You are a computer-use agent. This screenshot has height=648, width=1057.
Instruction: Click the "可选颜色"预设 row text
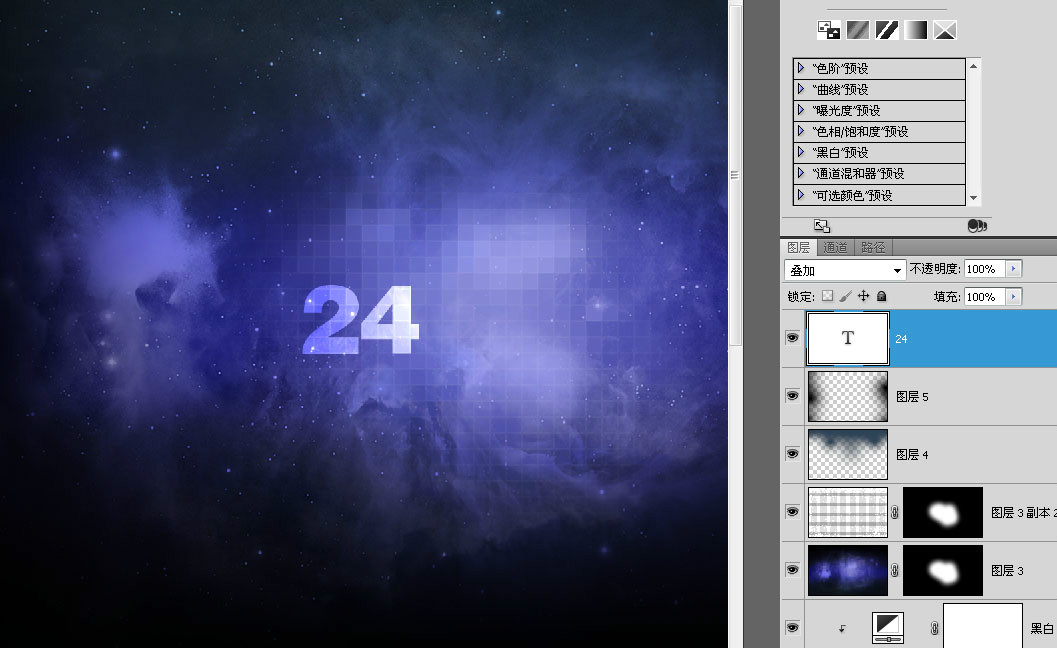pos(852,196)
